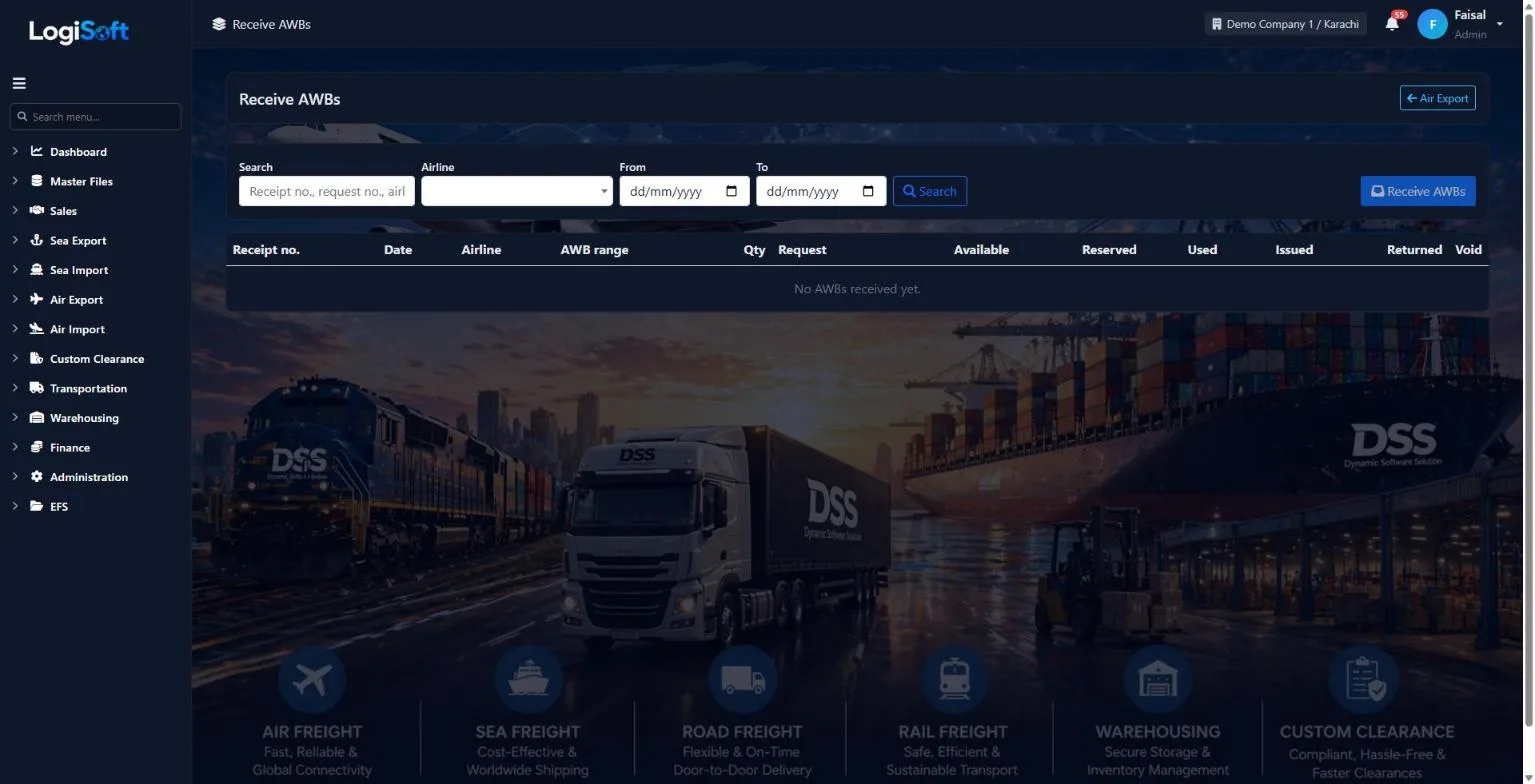Click the From date field
This screenshot has height=784, width=1535.
coord(684,191)
